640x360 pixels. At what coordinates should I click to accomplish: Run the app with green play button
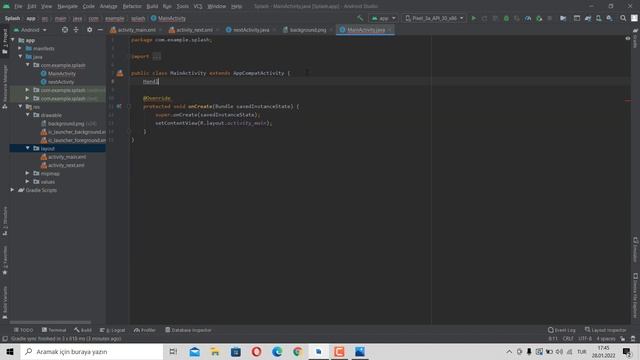pyautogui.click(x=473, y=18)
